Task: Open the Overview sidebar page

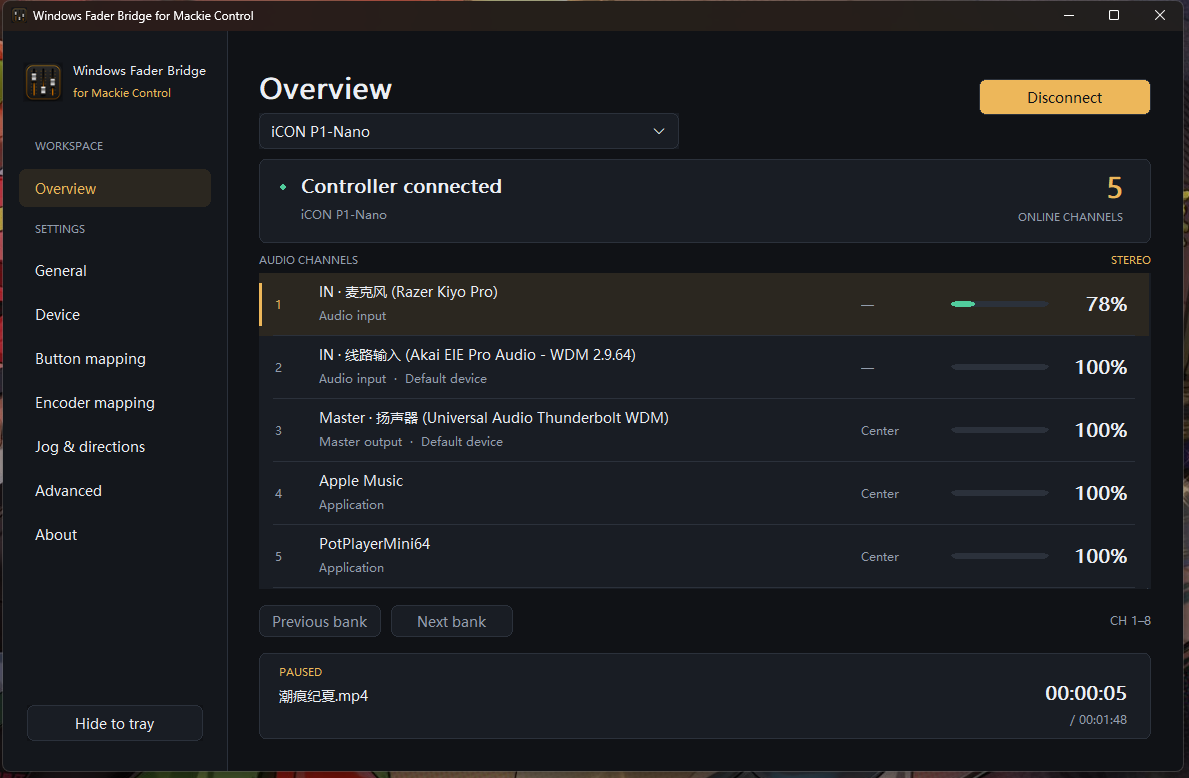Action: (115, 188)
